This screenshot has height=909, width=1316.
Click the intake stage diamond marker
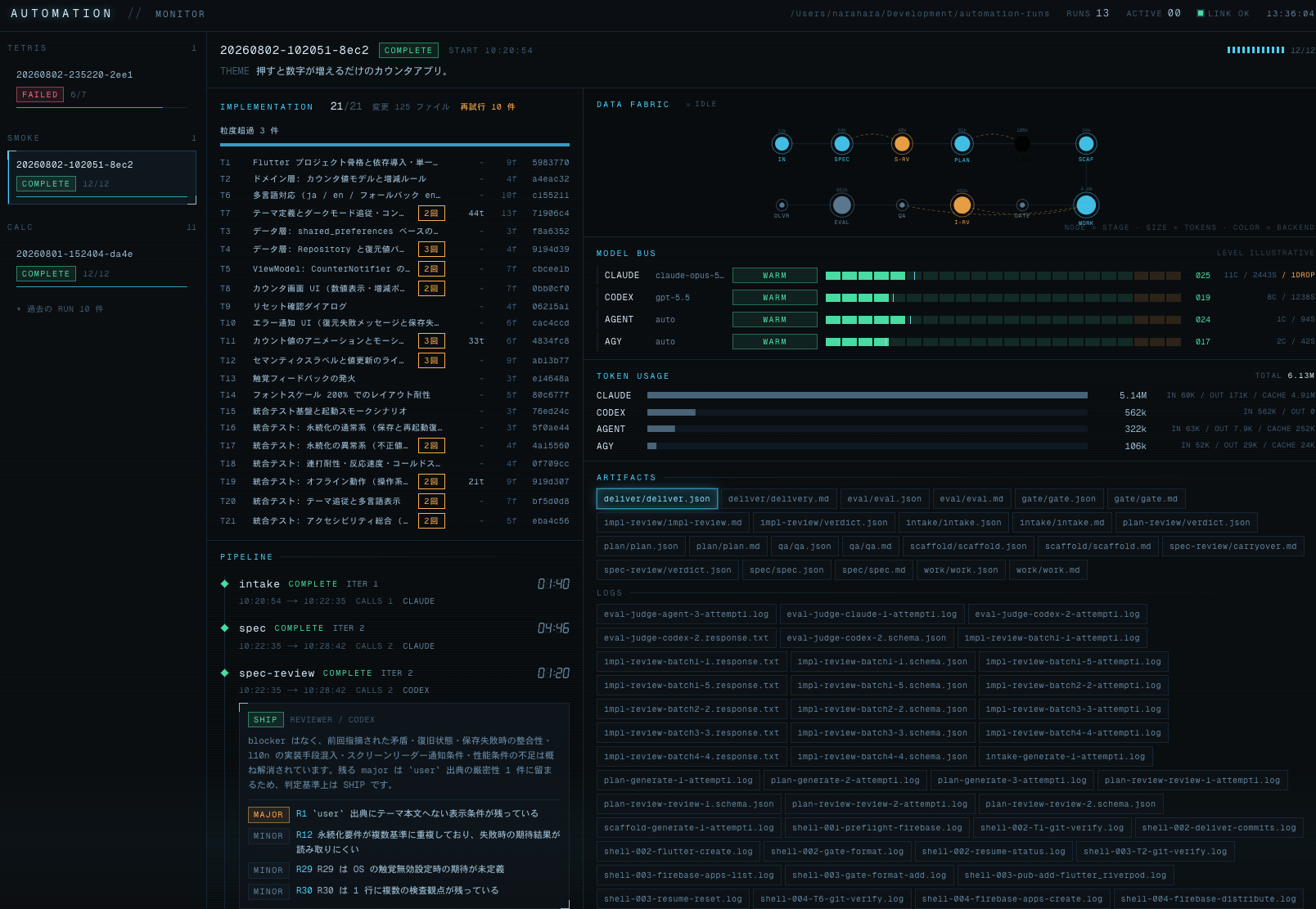(x=224, y=583)
